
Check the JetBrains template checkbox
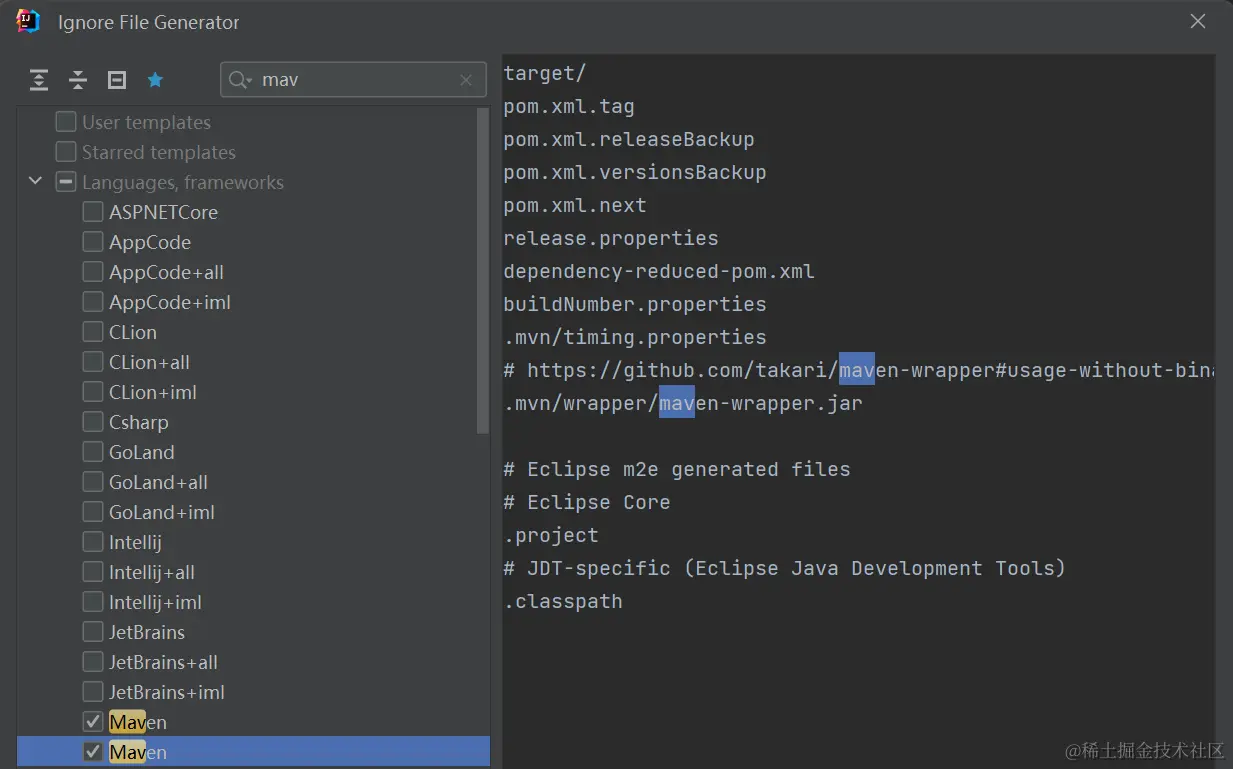click(93, 632)
